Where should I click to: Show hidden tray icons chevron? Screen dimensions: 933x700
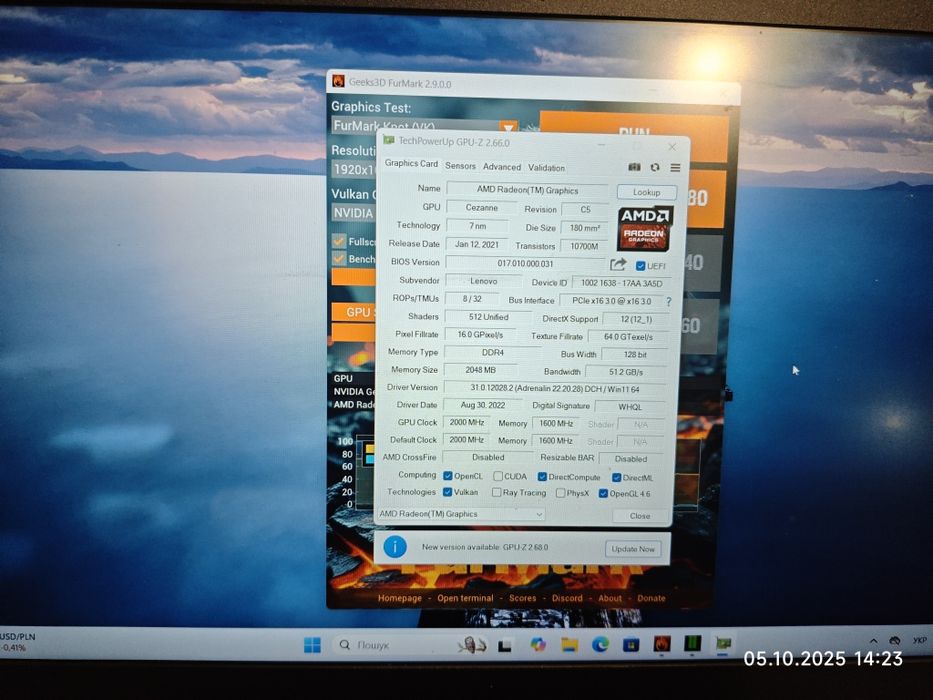point(873,641)
